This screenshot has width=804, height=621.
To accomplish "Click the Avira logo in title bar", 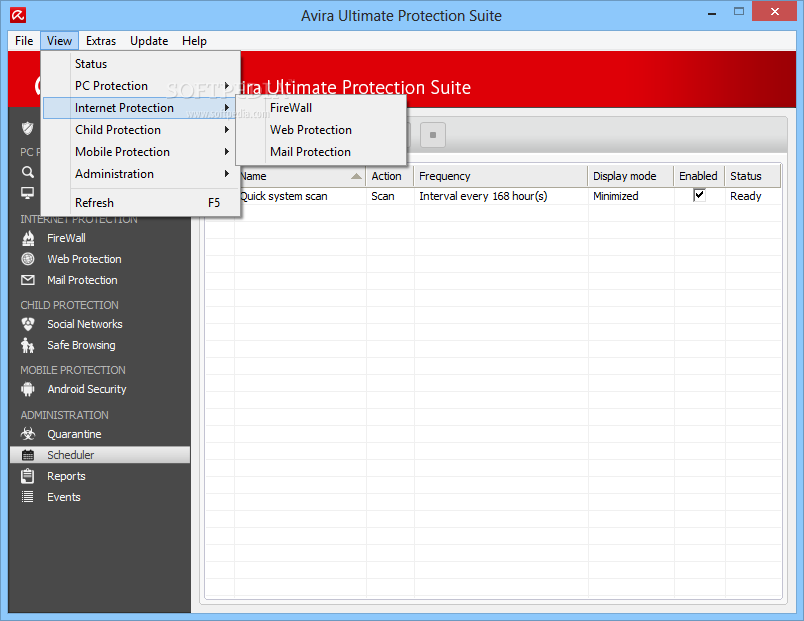I will coord(18,15).
